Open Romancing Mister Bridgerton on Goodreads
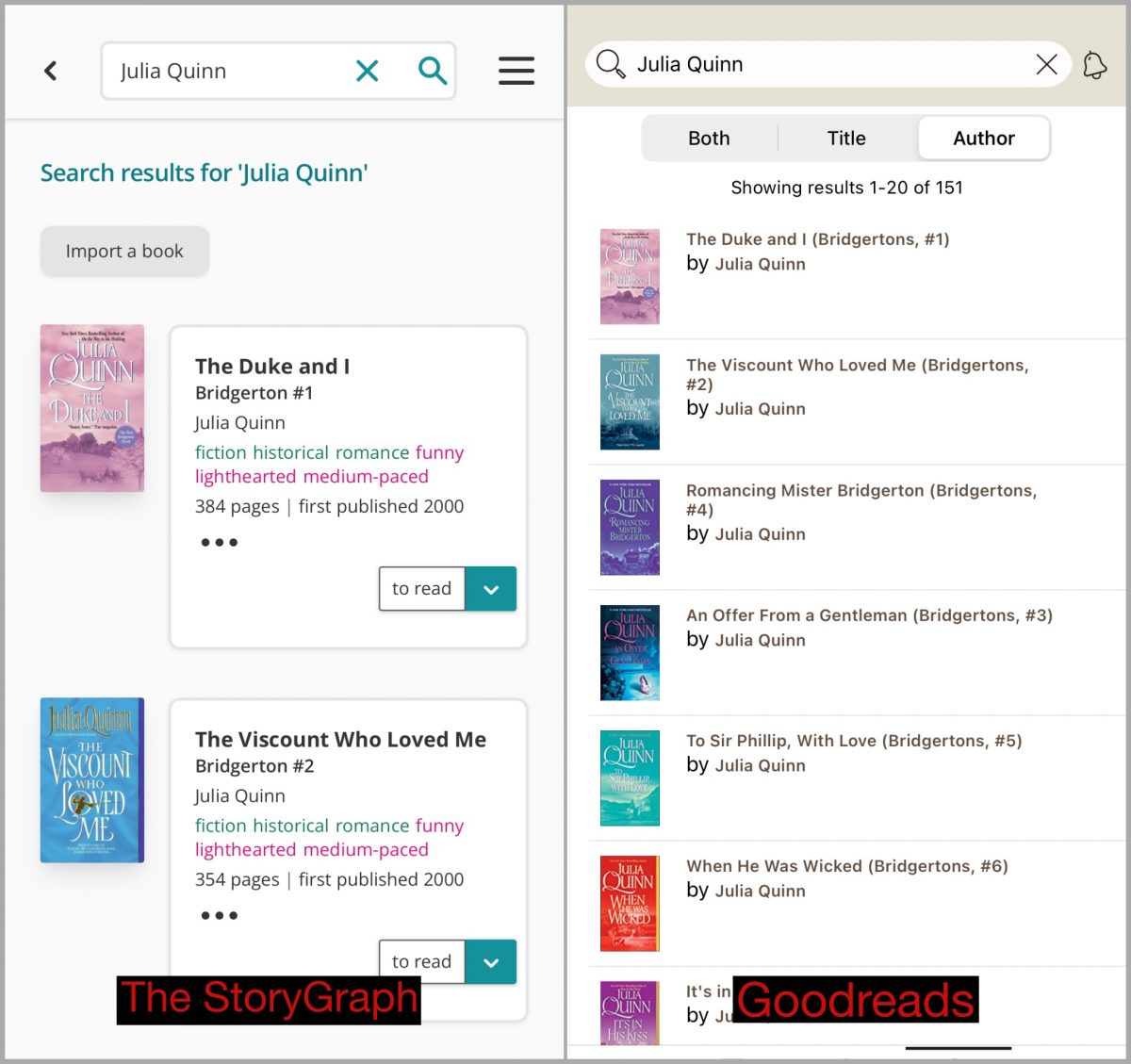 click(x=861, y=499)
